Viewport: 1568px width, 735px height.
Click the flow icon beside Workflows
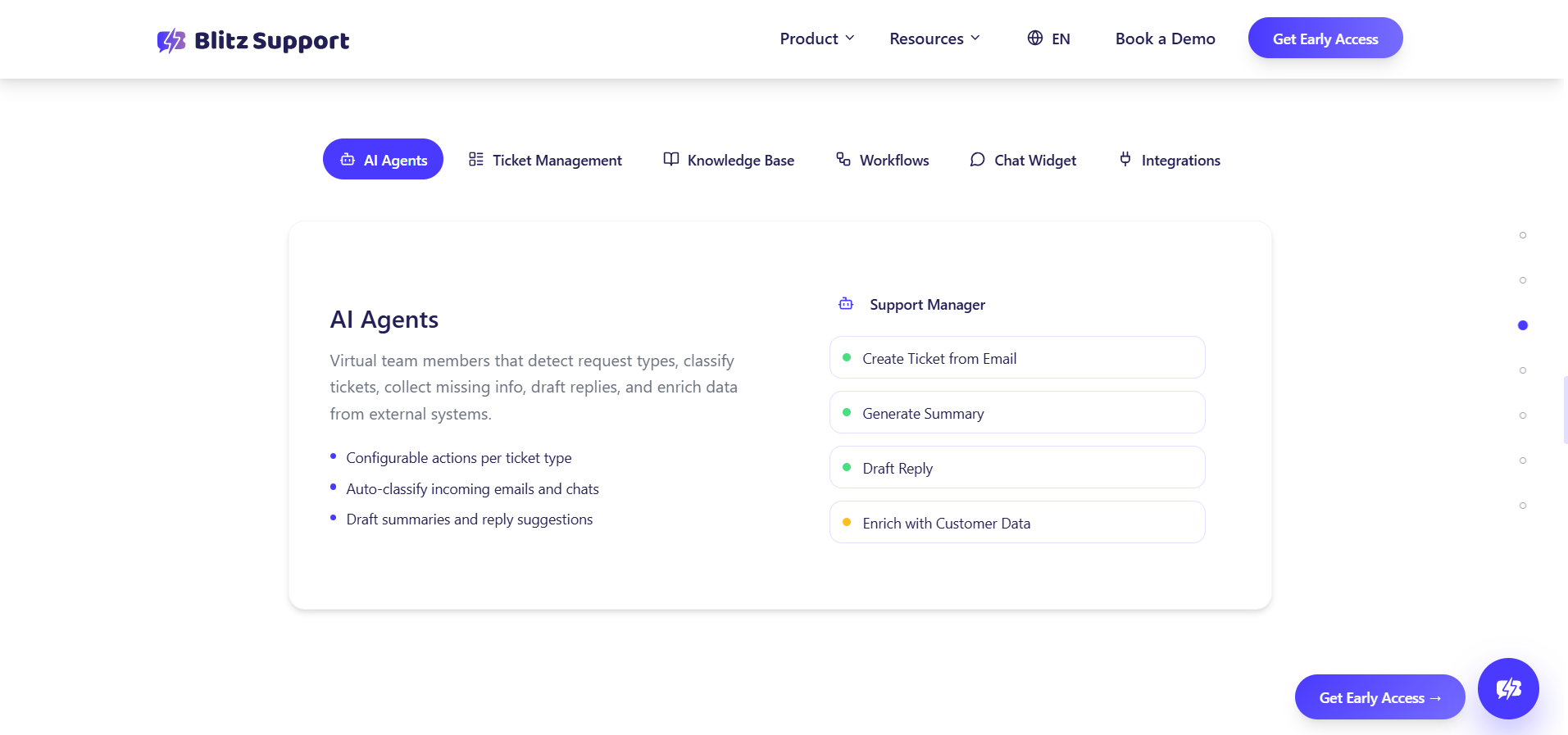click(x=843, y=159)
